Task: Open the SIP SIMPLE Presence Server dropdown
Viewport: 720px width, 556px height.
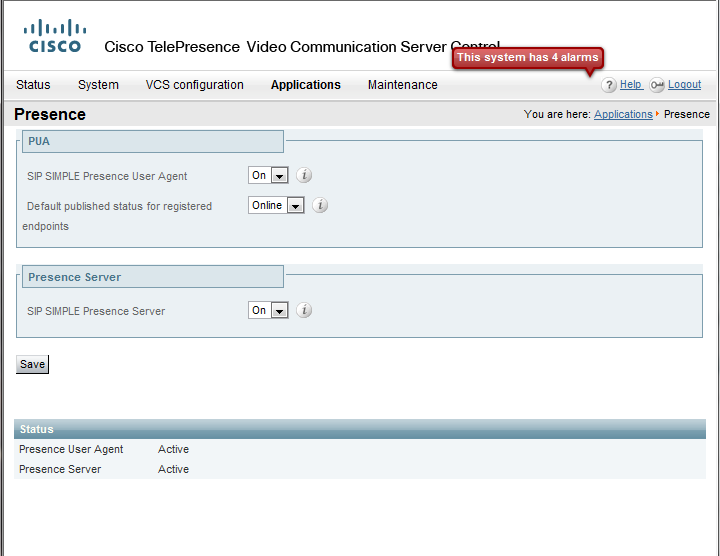Action: 268,310
